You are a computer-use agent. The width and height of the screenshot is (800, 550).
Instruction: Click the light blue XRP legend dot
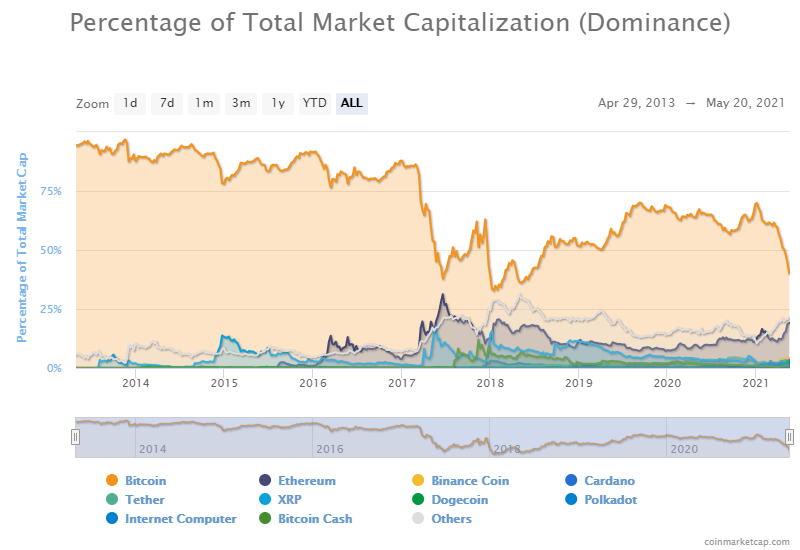coord(265,500)
